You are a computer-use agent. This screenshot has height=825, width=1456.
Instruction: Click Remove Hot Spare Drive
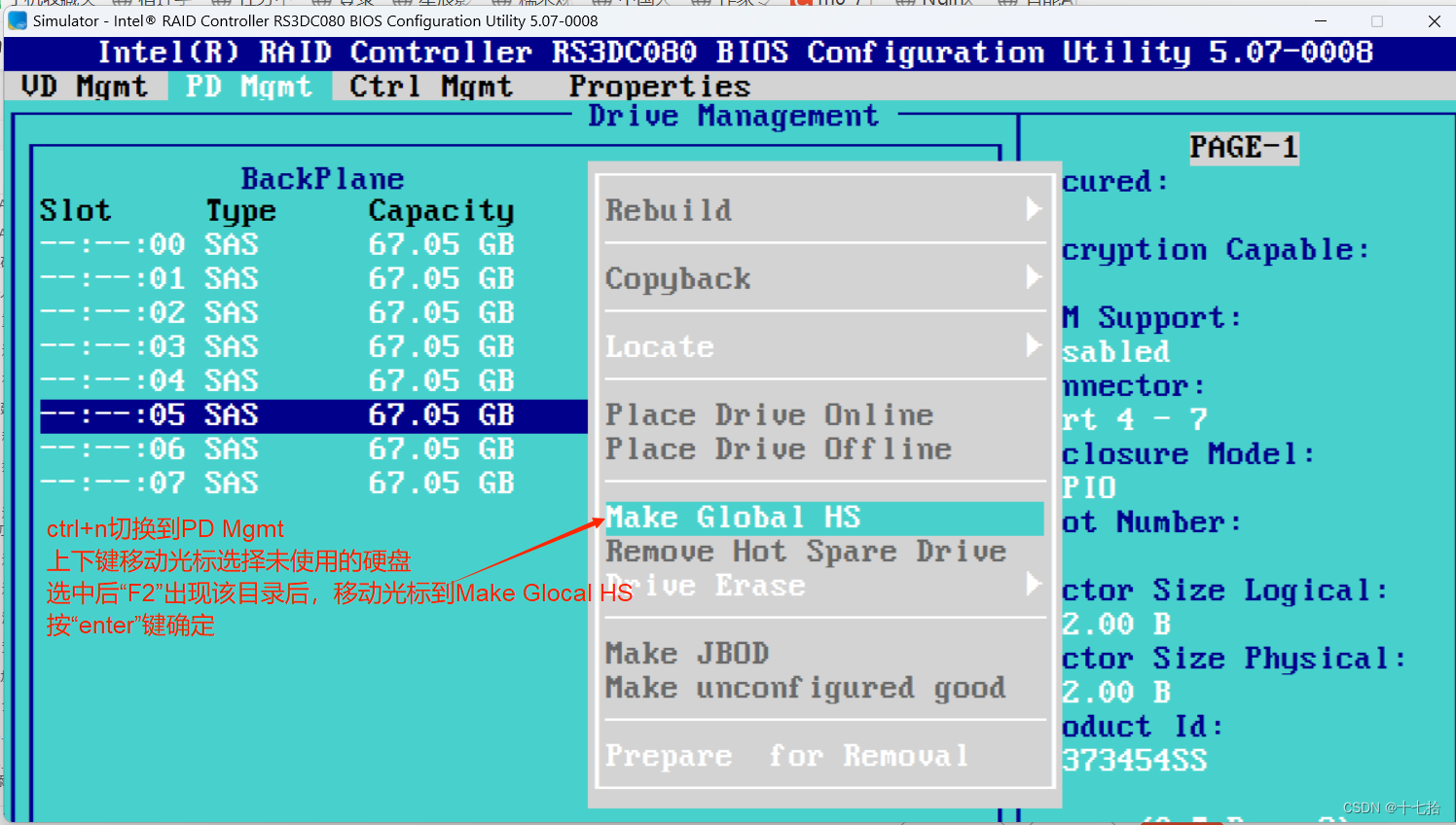click(806, 552)
